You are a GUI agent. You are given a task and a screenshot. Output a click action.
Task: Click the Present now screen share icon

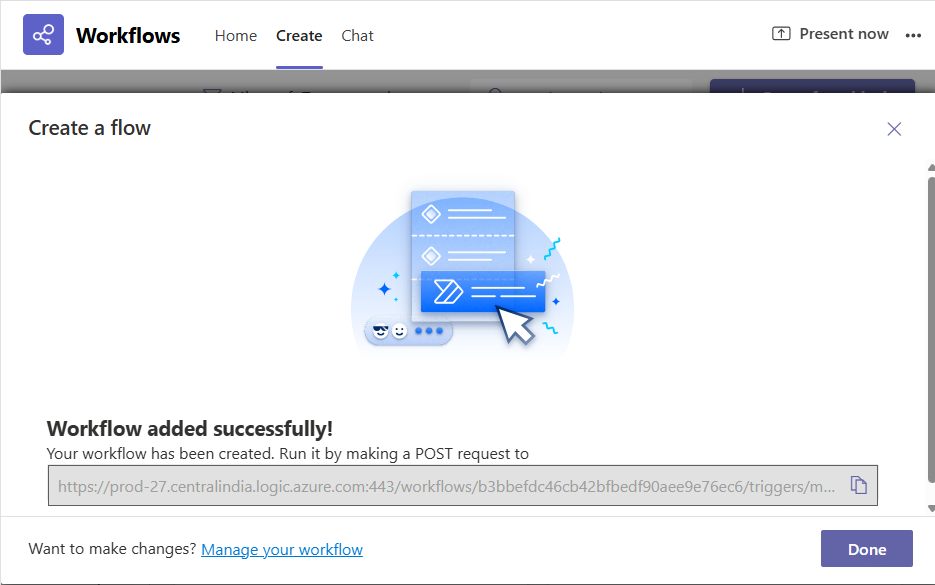[781, 34]
